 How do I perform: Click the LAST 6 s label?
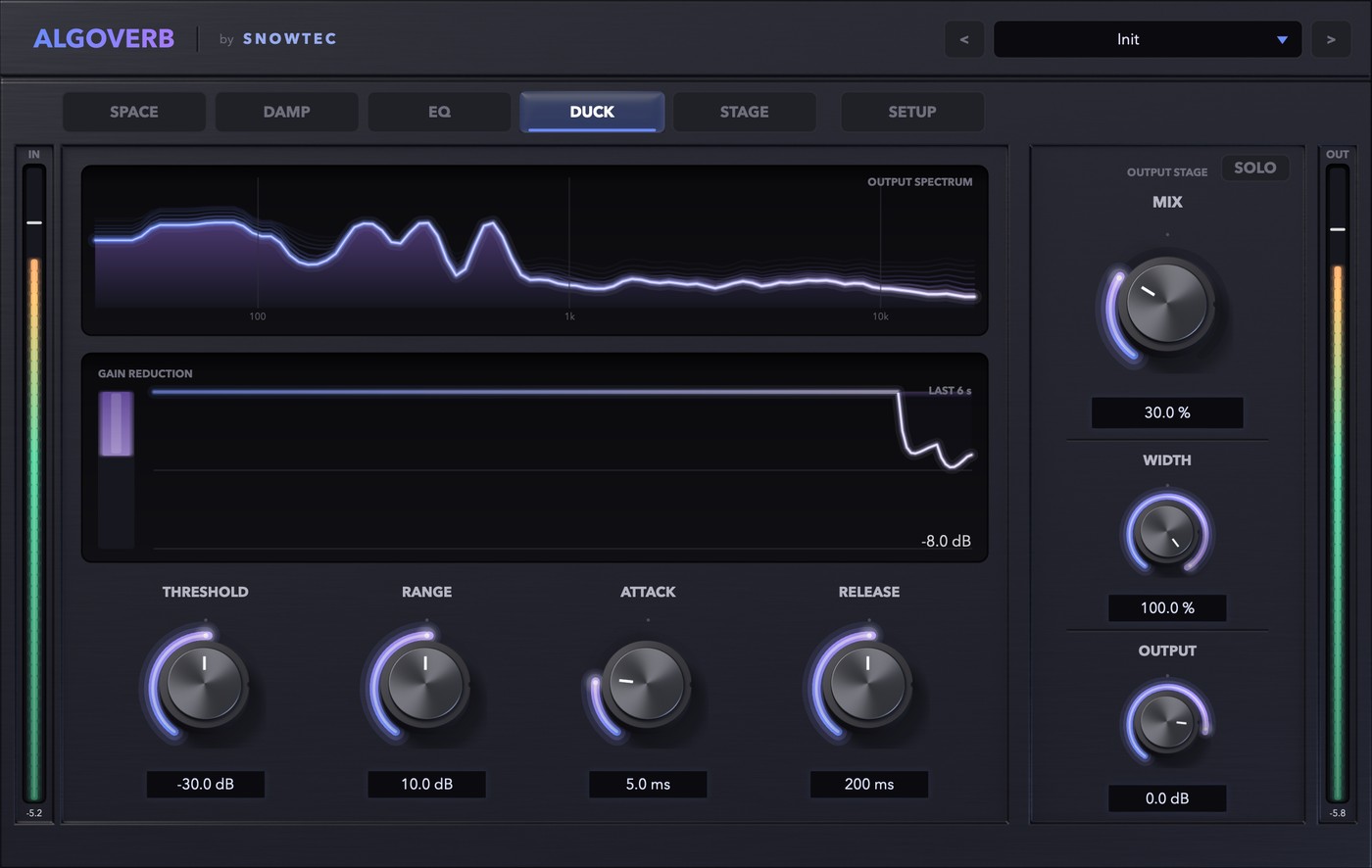pyautogui.click(x=950, y=391)
